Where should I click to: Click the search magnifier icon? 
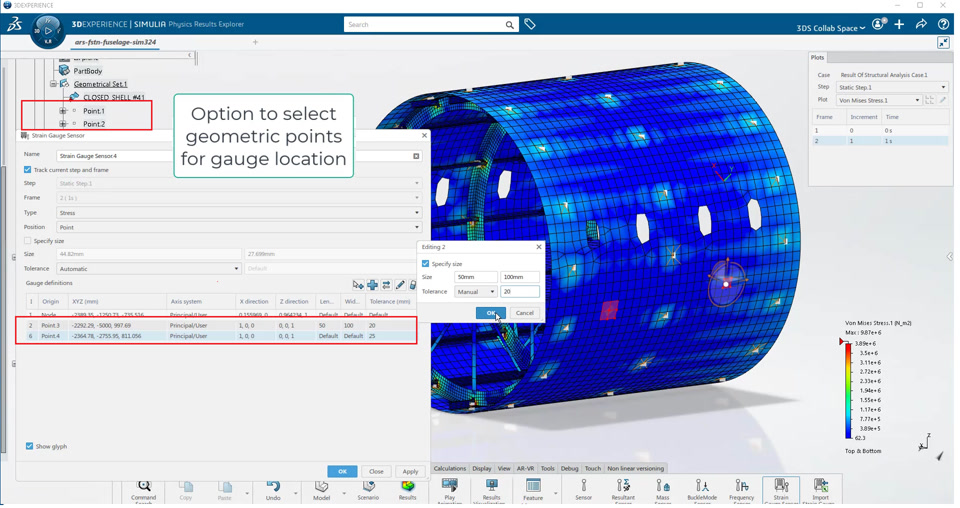click(509, 25)
